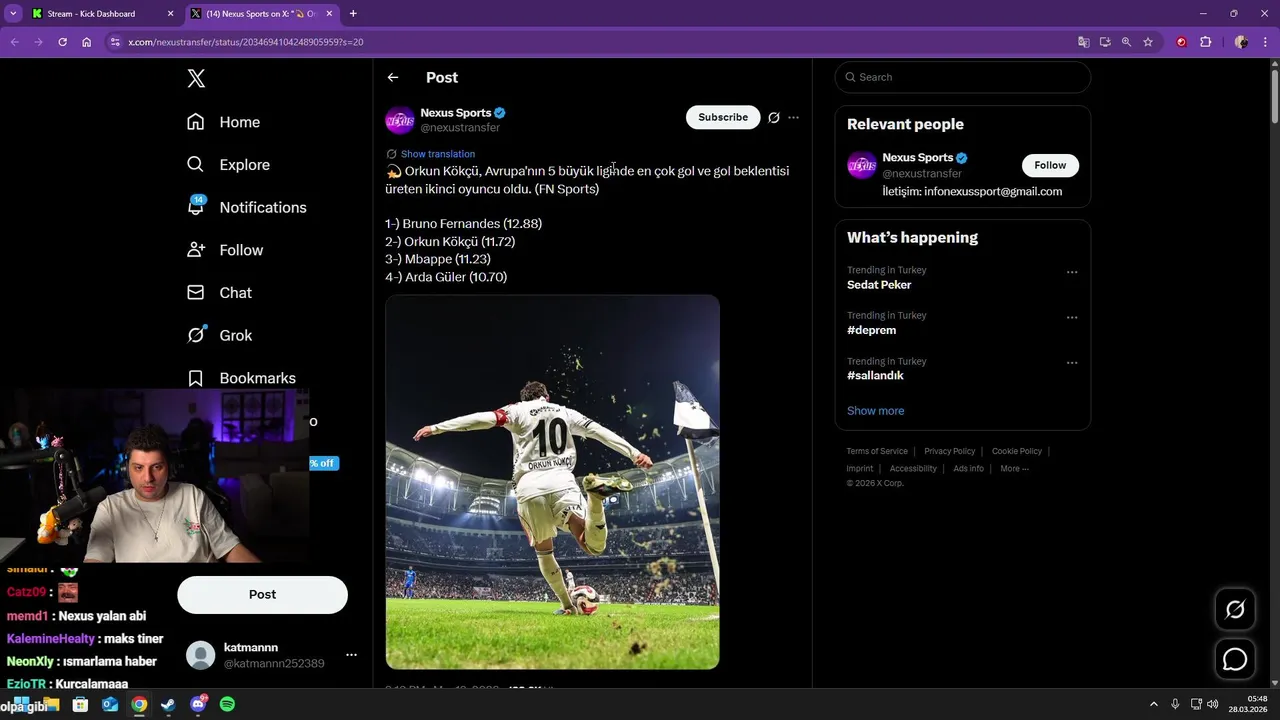Open Nexus Sports avatar in post header

click(400, 120)
